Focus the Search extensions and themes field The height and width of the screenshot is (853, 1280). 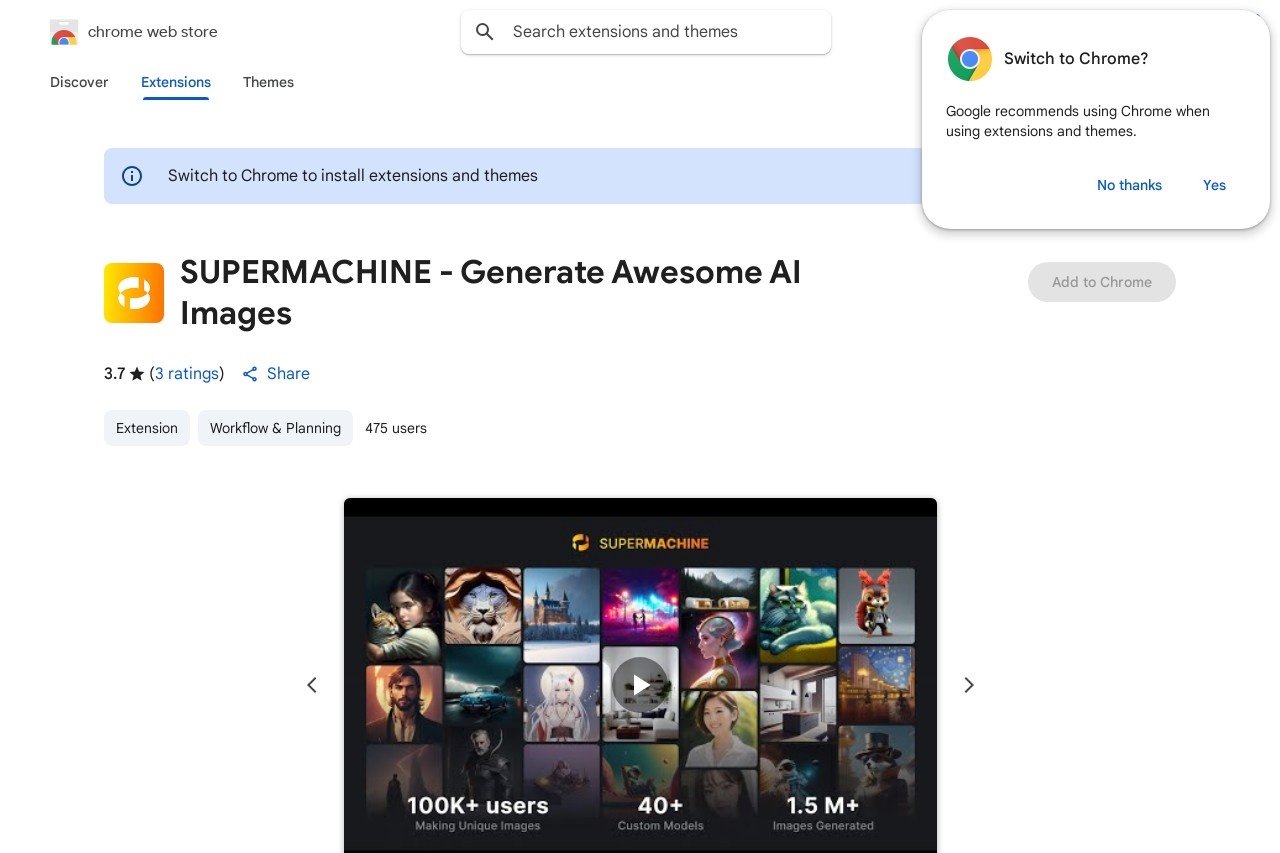(x=646, y=32)
